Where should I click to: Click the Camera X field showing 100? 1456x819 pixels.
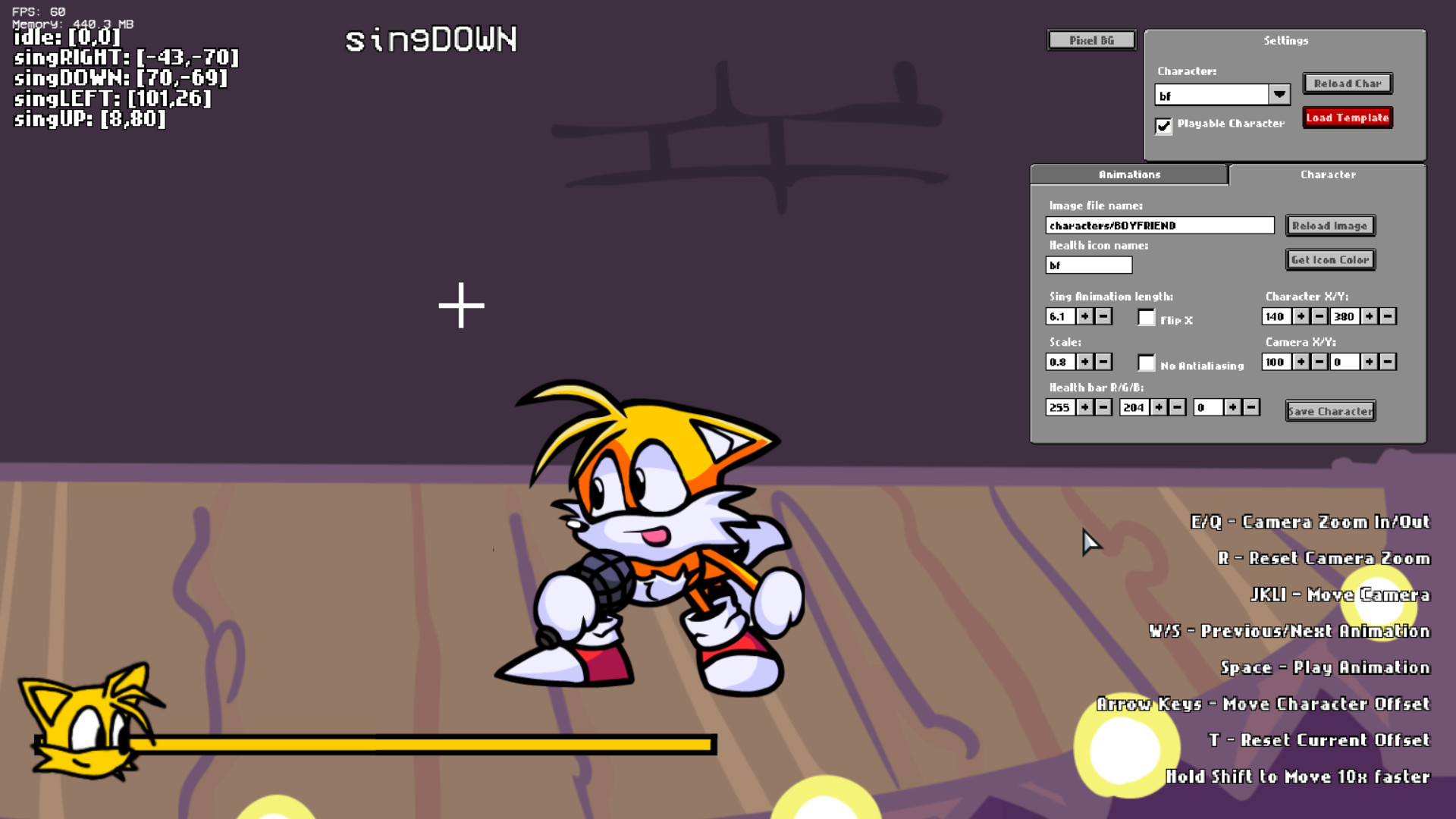[x=1276, y=362]
